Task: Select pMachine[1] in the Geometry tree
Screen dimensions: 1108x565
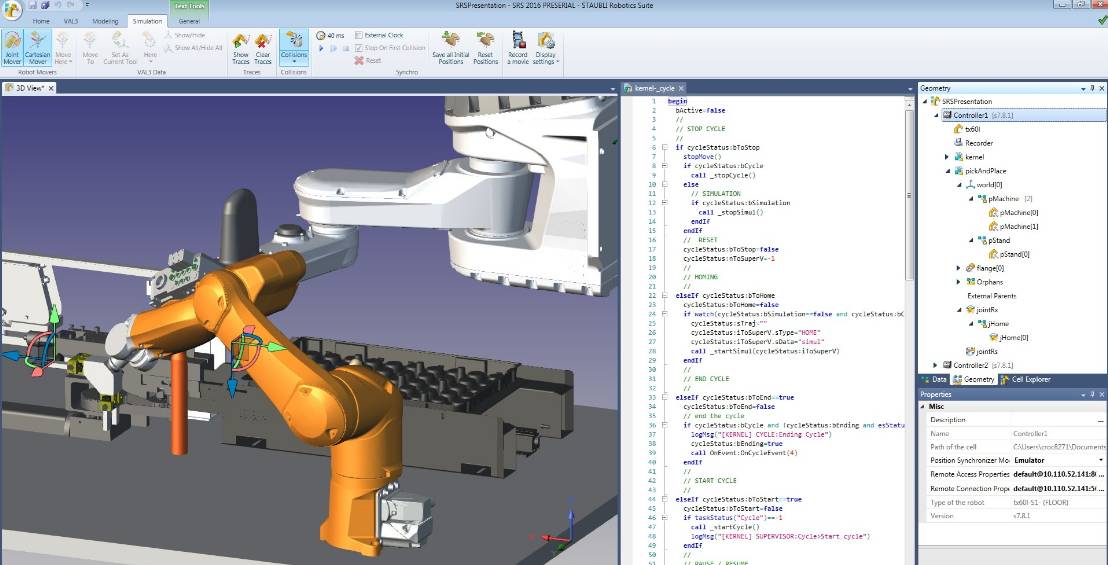Action: tap(1013, 227)
